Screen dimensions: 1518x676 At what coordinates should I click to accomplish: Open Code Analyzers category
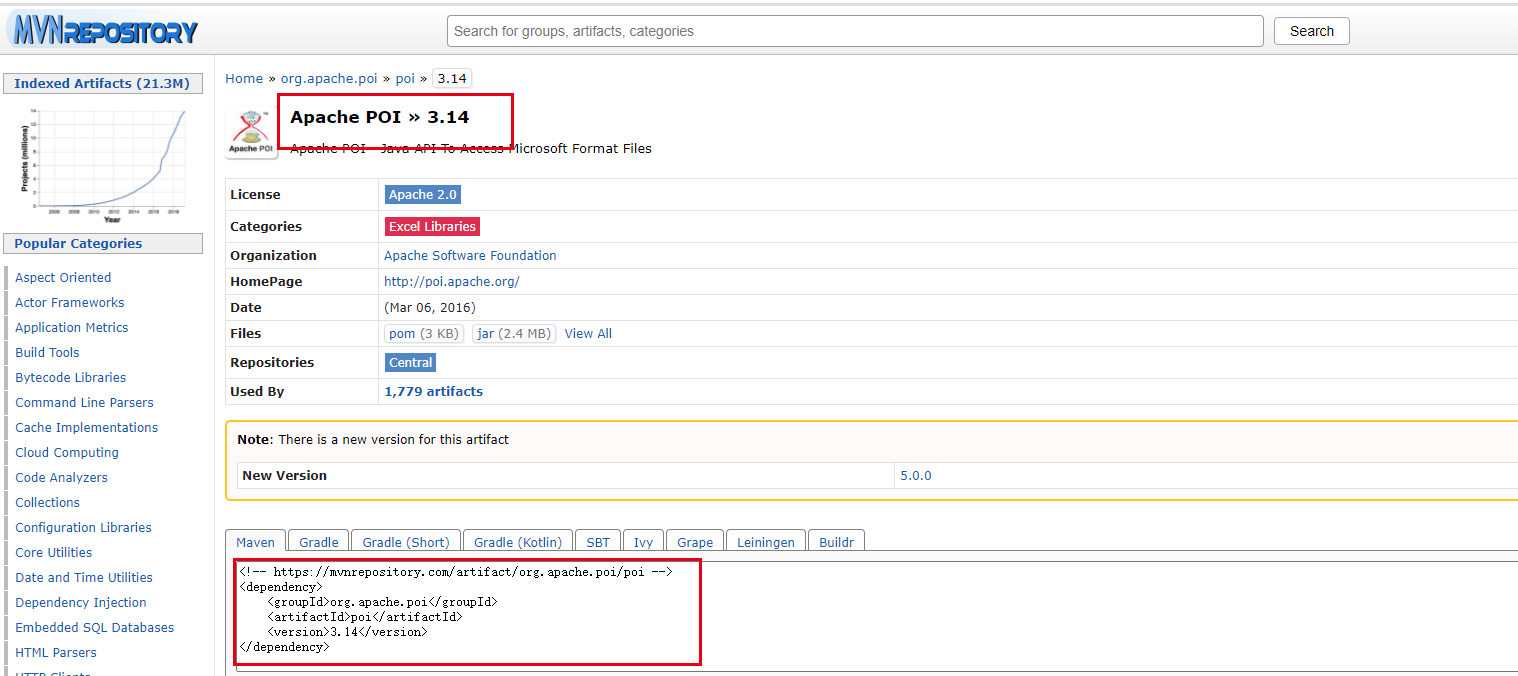[x=61, y=478]
